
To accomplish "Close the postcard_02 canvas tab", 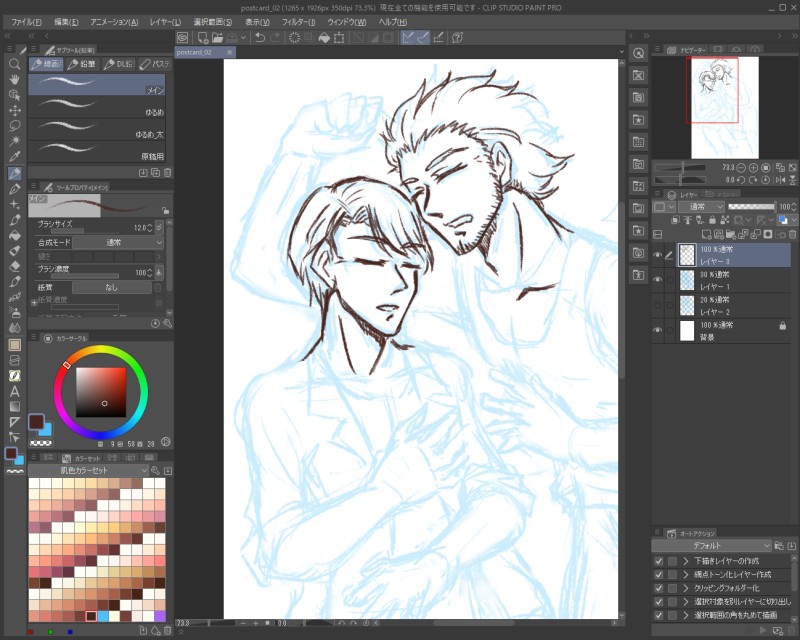I will click(230, 52).
